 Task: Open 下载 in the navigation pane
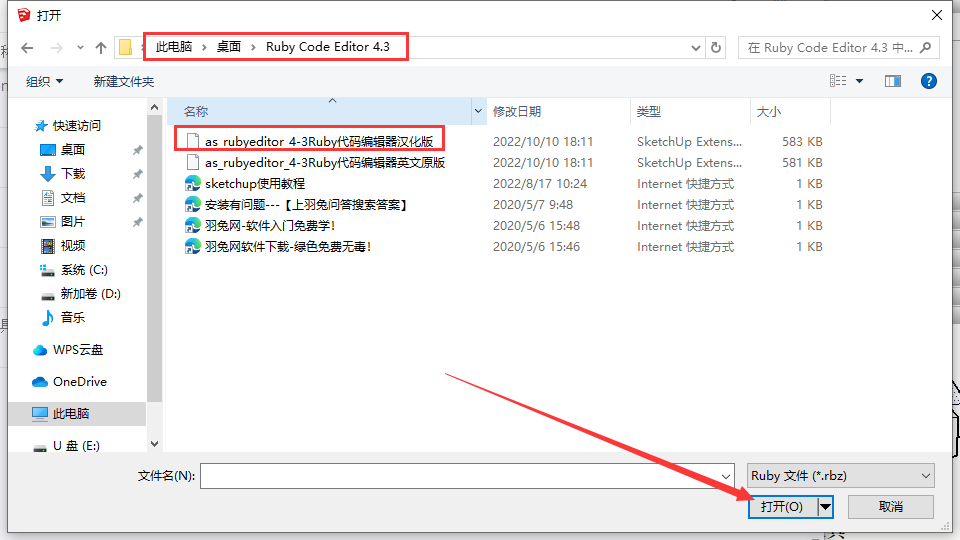pyautogui.click(x=72, y=173)
